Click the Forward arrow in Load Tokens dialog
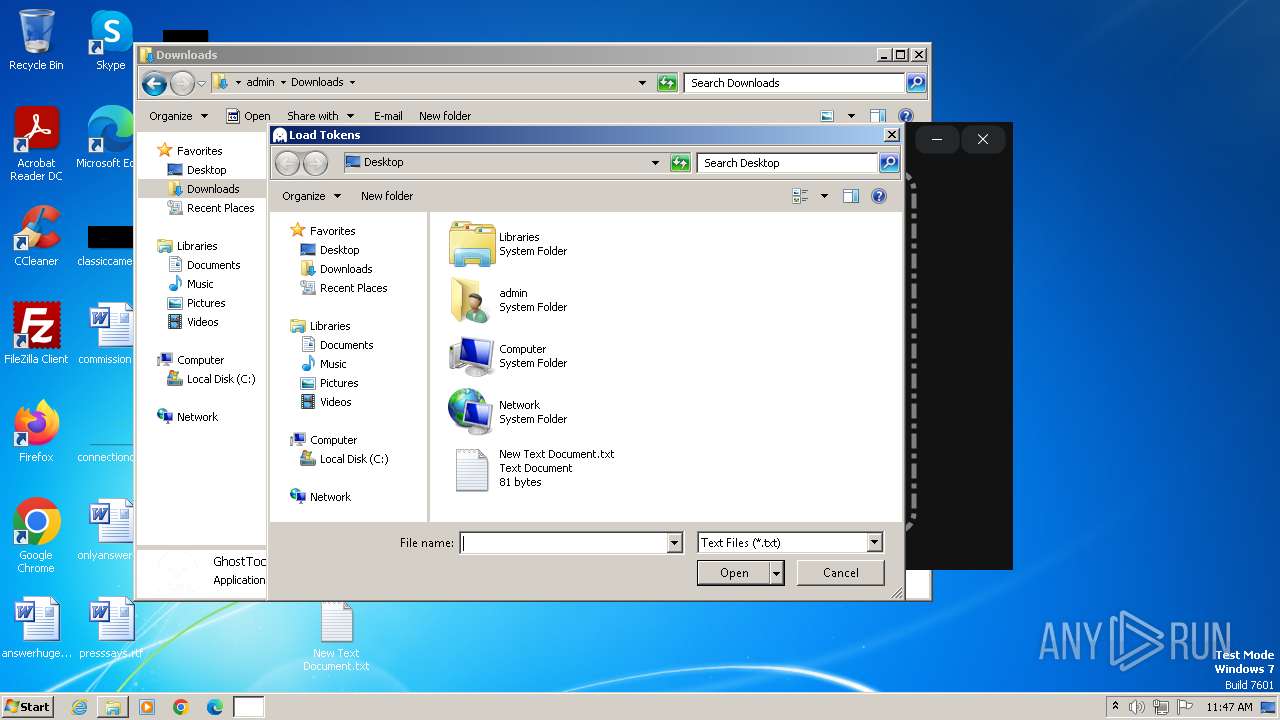The width and height of the screenshot is (1280, 720). [x=315, y=163]
